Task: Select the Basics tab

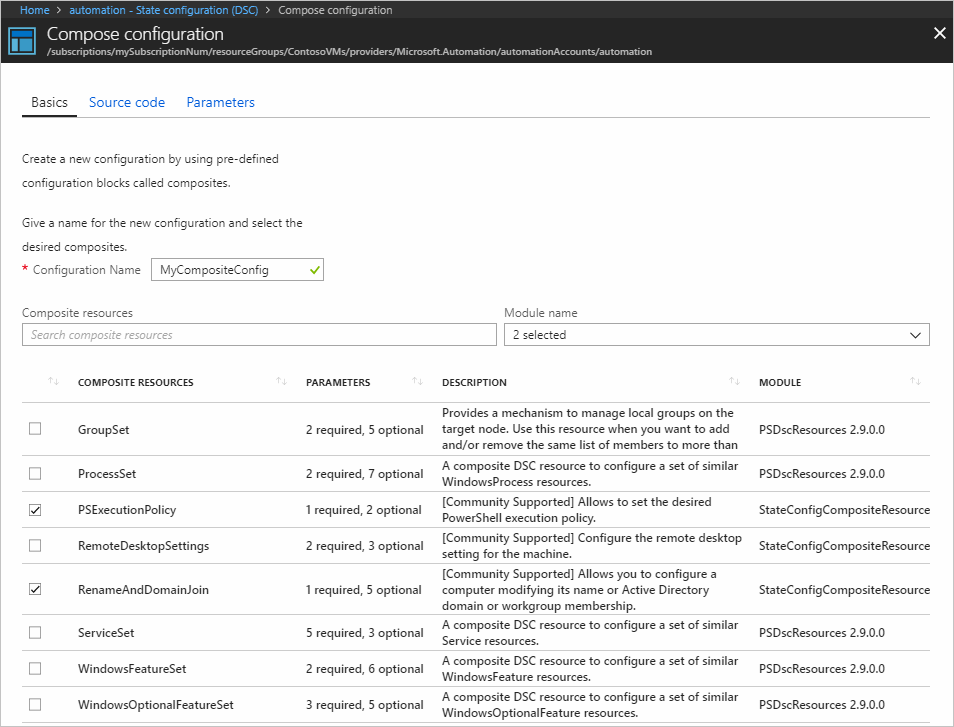Action: (49, 103)
